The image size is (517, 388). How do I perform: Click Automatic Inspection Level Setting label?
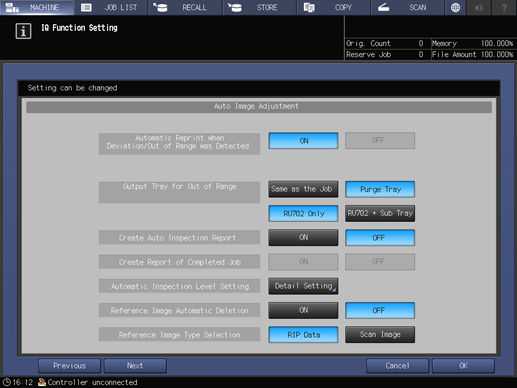(179, 286)
